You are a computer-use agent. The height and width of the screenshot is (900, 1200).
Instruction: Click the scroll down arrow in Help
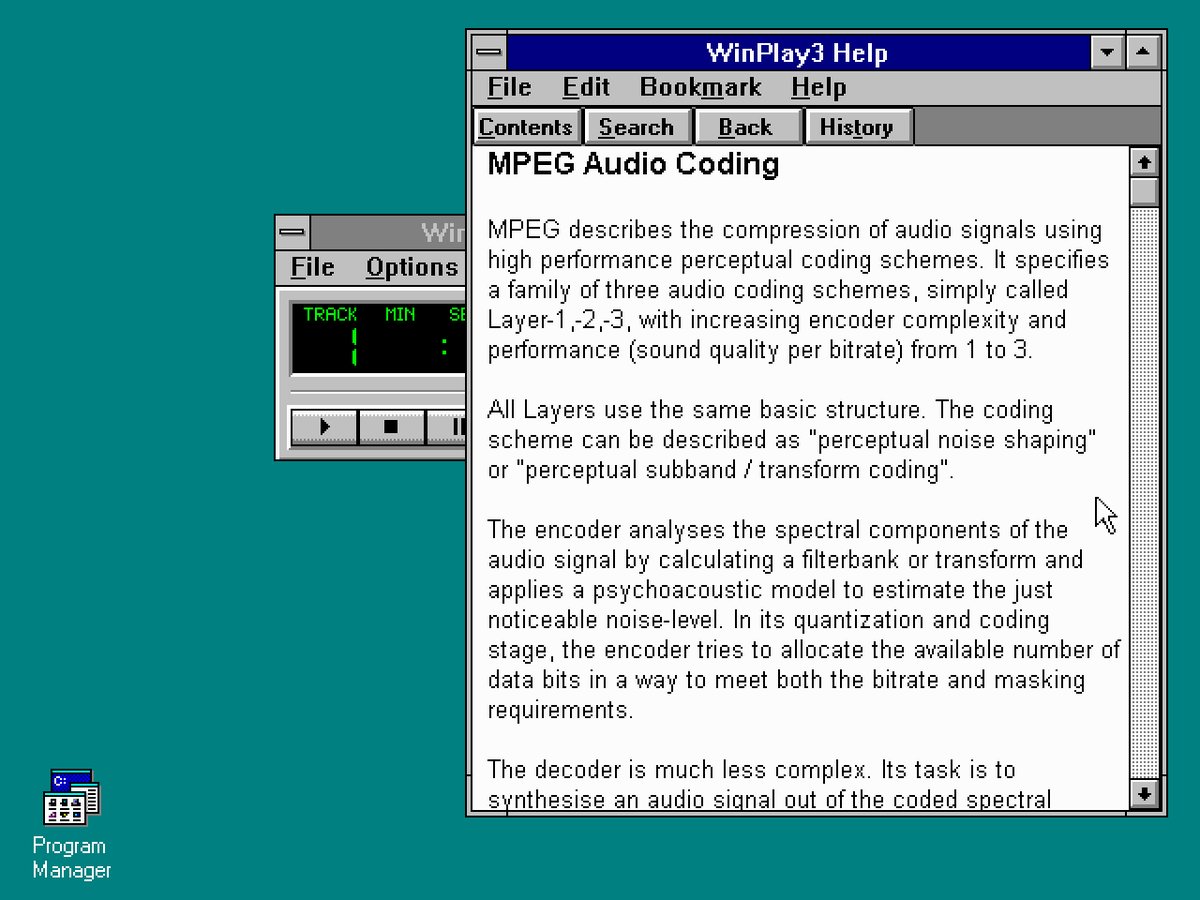pyautogui.click(x=1144, y=794)
